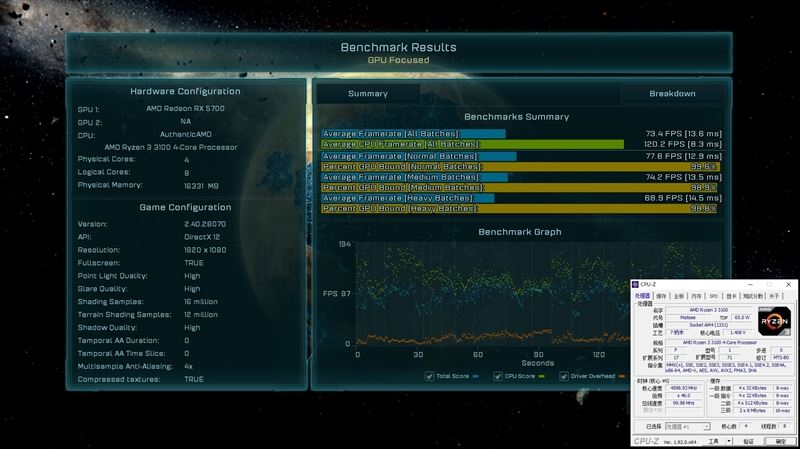Switch to the Breakdown tab

click(x=671, y=94)
